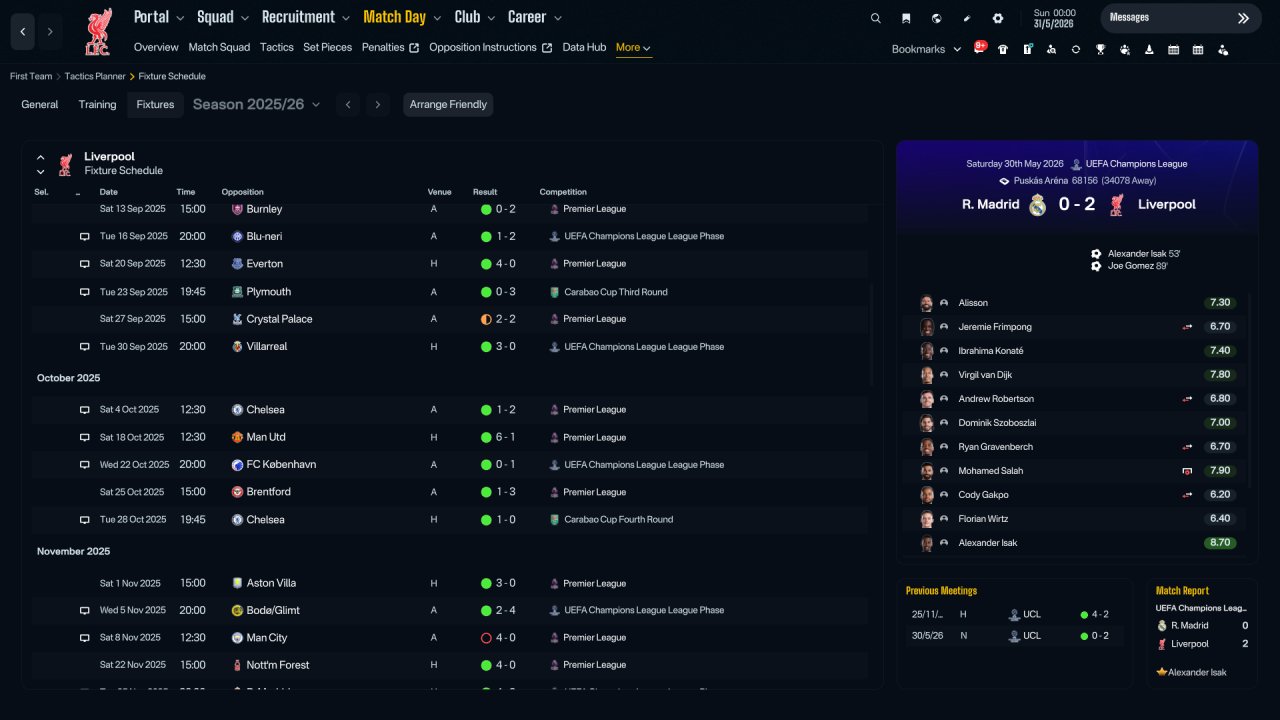
Task: Open the Set Pieces submenu item
Action: (328, 47)
